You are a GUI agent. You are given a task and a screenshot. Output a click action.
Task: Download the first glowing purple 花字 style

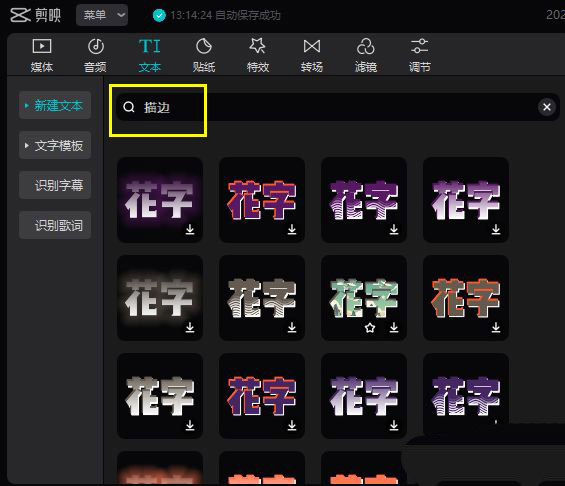tap(190, 229)
